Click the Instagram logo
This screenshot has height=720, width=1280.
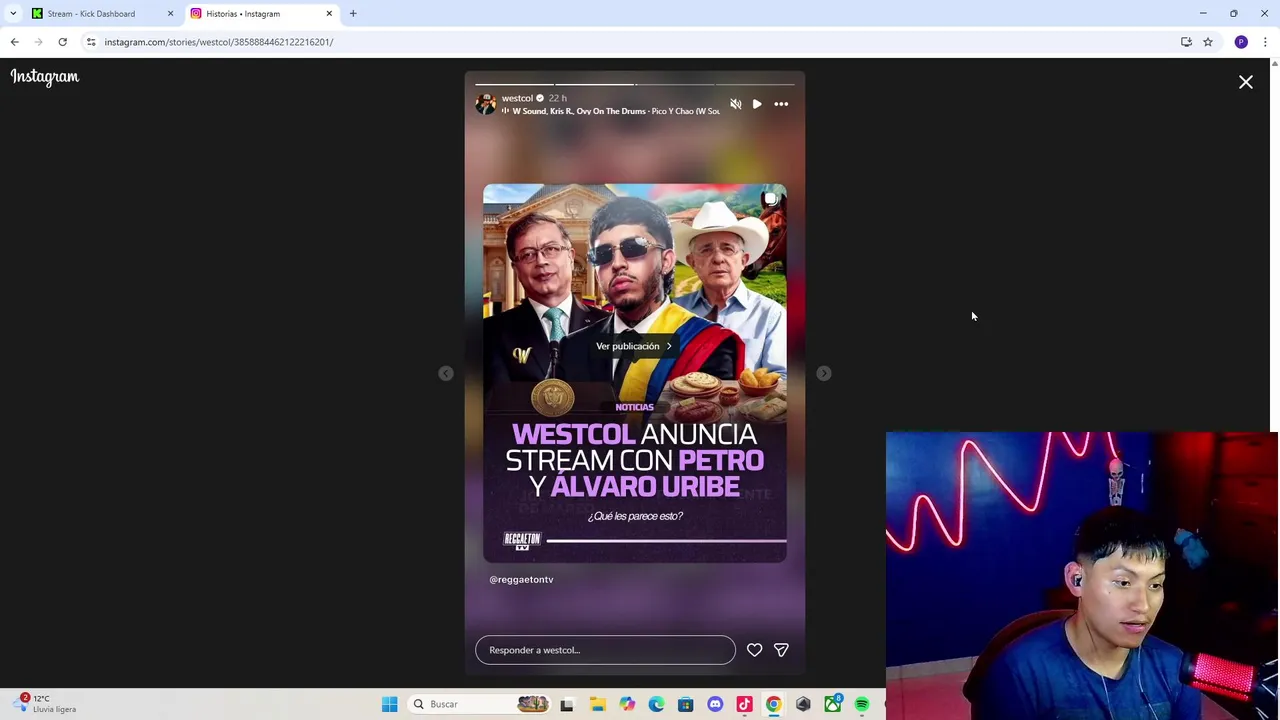[44, 77]
